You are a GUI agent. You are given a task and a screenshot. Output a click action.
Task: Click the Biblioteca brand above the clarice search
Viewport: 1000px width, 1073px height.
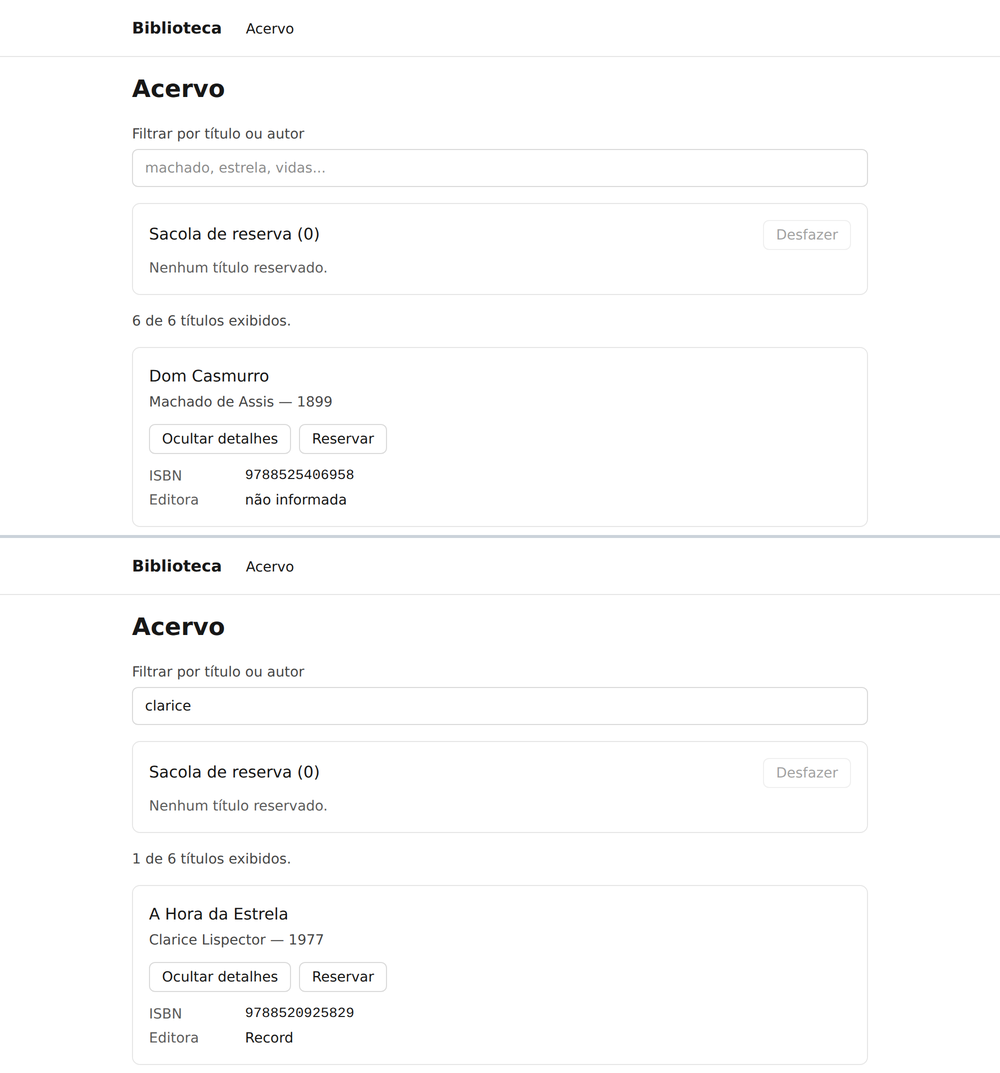coord(177,566)
